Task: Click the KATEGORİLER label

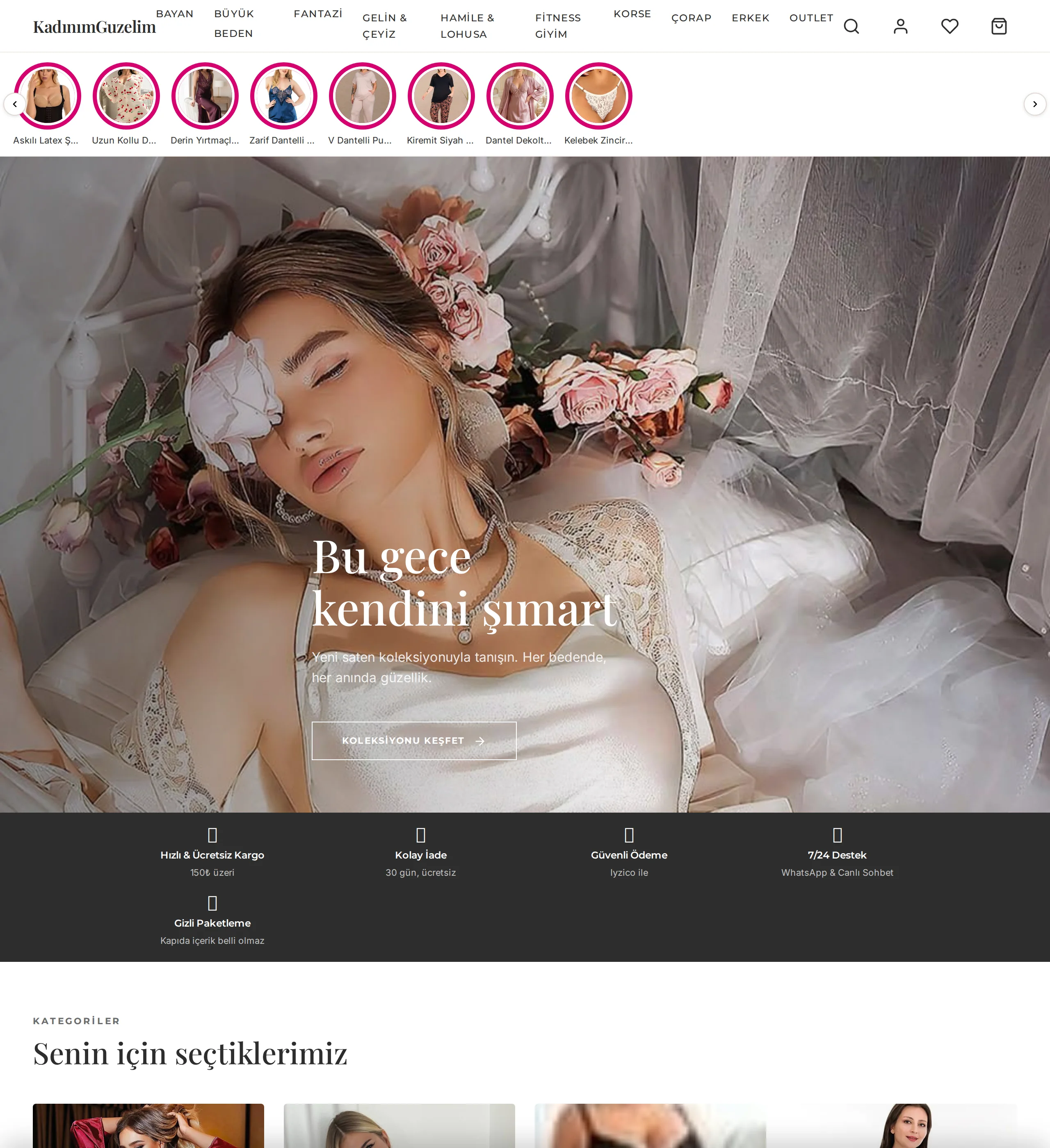Action: pos(76,1021)
